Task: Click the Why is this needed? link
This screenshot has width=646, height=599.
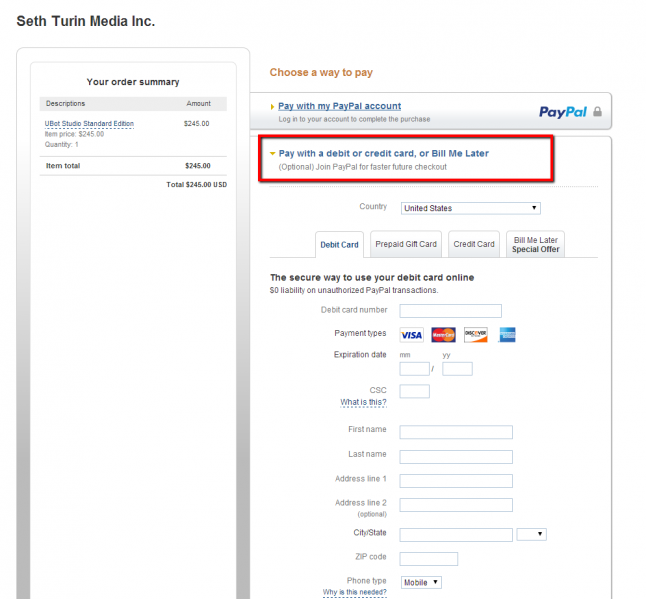Action: [x=355, y=592]
